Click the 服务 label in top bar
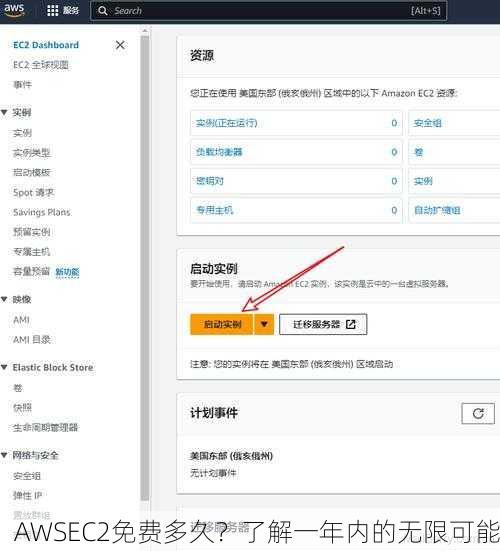The image size is (500, 551). point(71,11)
